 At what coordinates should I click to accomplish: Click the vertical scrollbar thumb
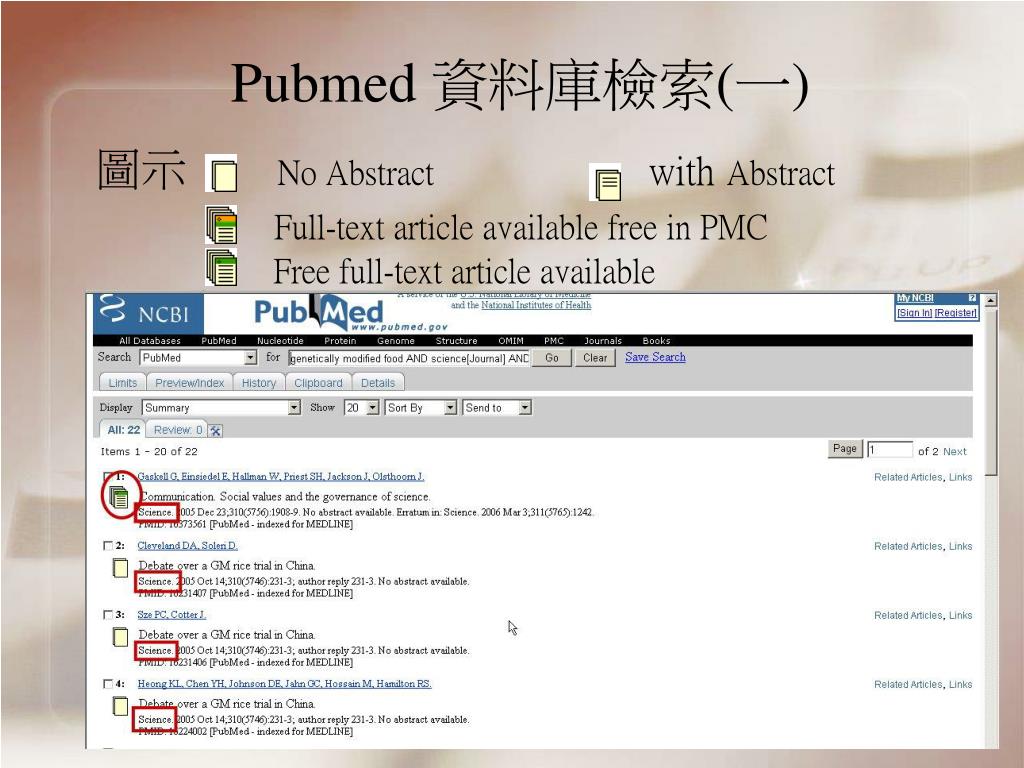point(991,392)
